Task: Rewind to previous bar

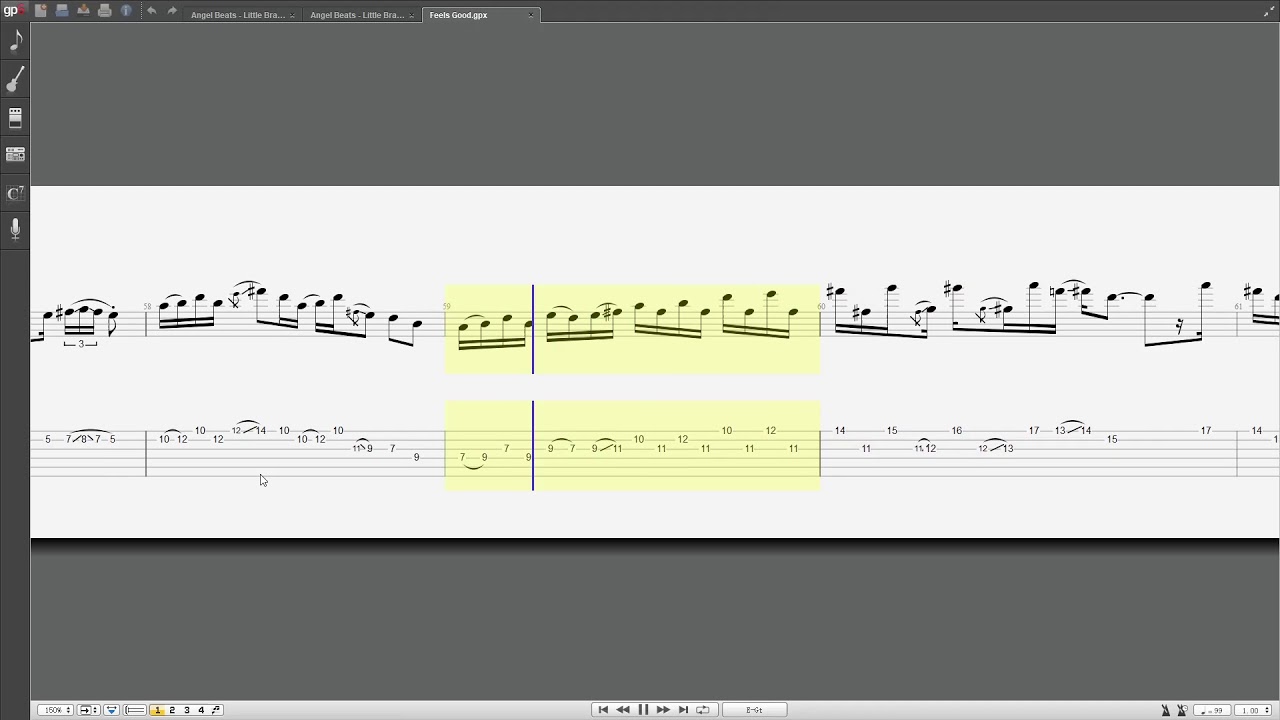Action: pos(623,710)
